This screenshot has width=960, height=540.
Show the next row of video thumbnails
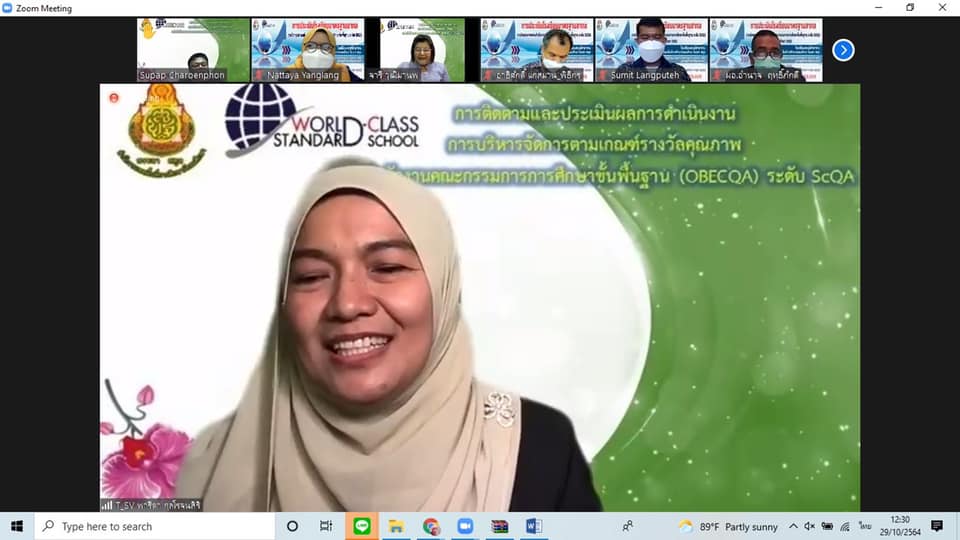click(843, 50)
